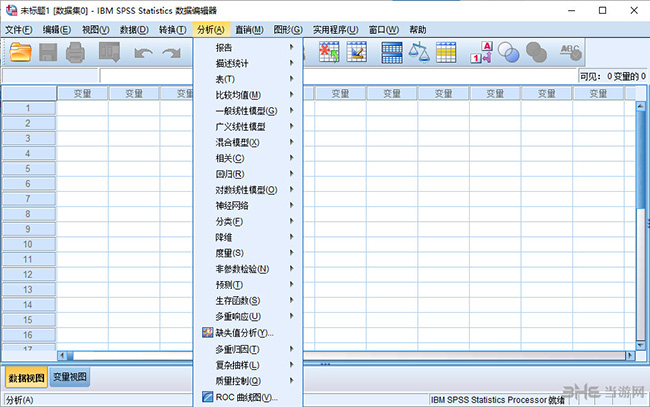Open the 视图(V) menu

pyautogui.click(x=95, y=30)
